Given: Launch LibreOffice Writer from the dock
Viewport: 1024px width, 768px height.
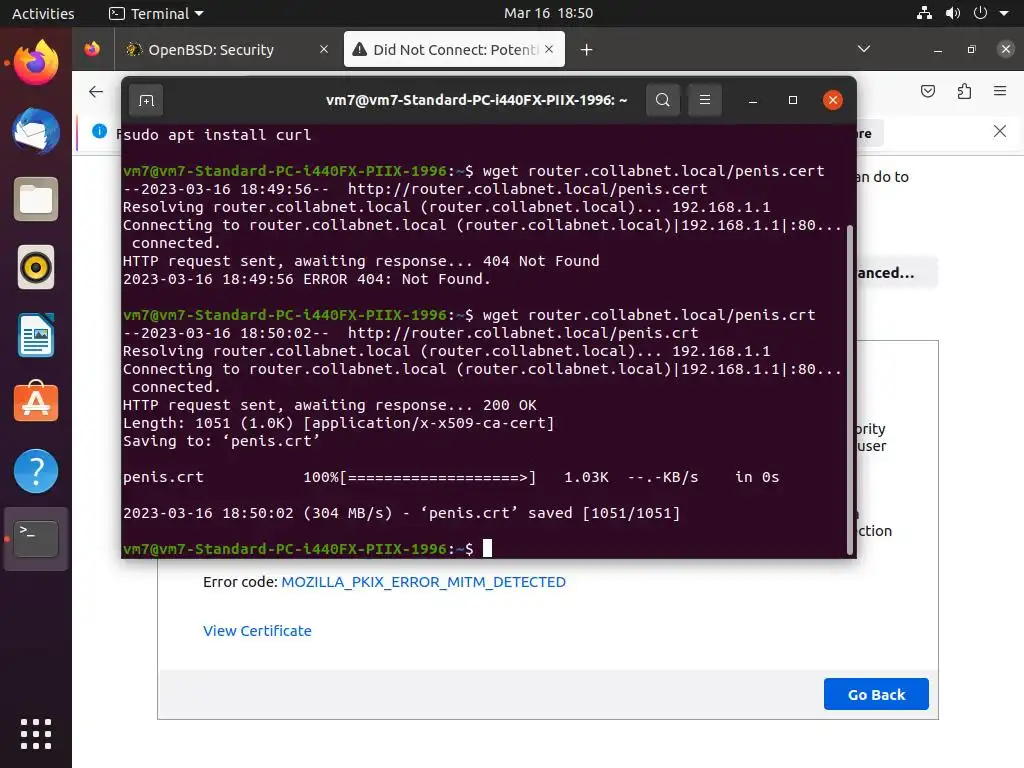Looking at the screenshot, I should tap(36, 335).
